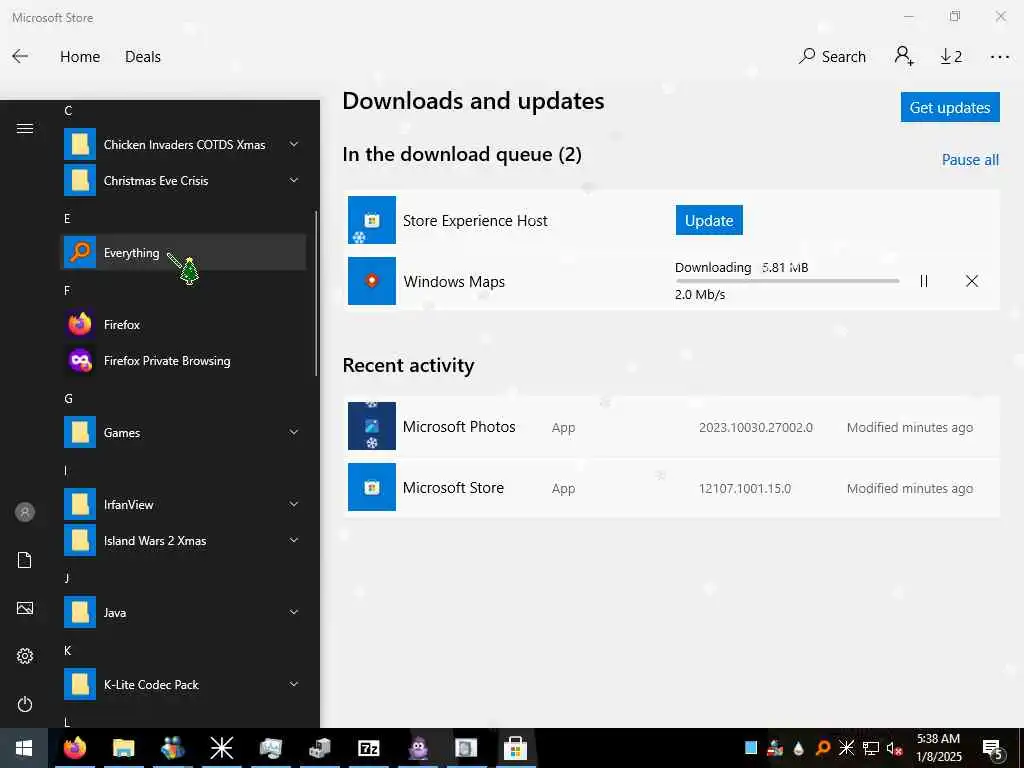
Task: Open Microsoft Store recent activity entry name
Action: pyautogui.click(x=453, y=488)
